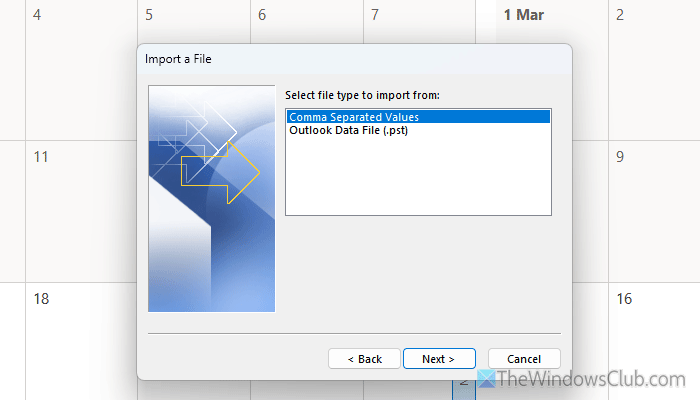Select calendar day 16 in the calendar

coord(624,299)
